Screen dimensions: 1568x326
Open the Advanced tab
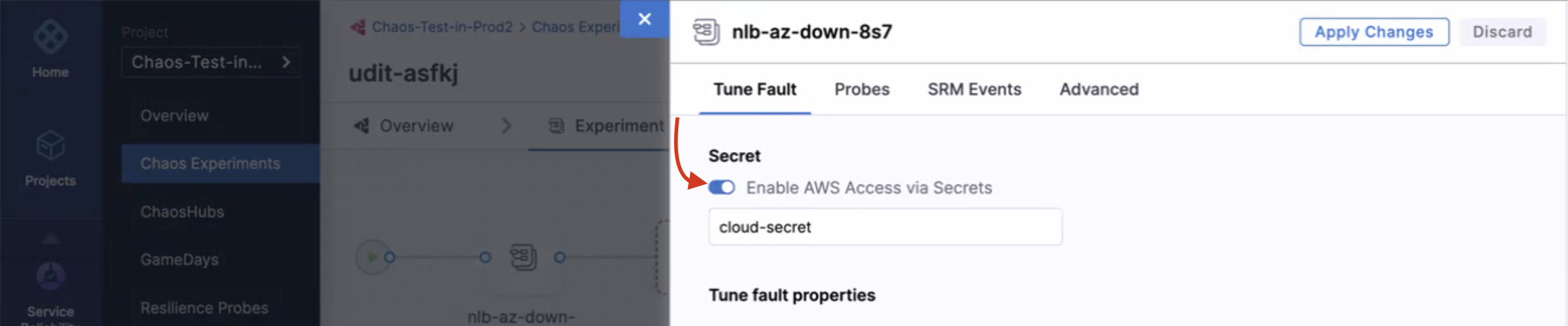pos(1099,90)
